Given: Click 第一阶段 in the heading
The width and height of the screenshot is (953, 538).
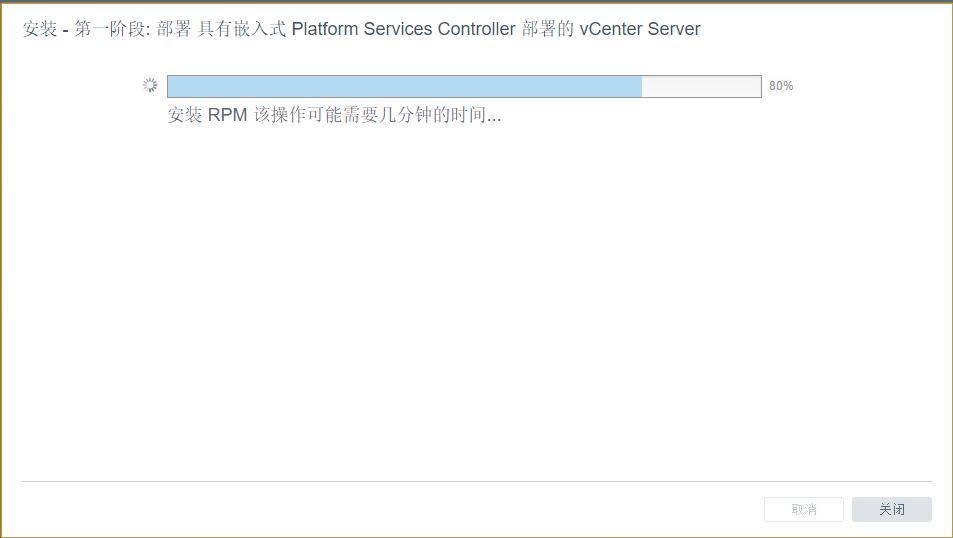Looking at the screenshot, I should coord(109,29).
